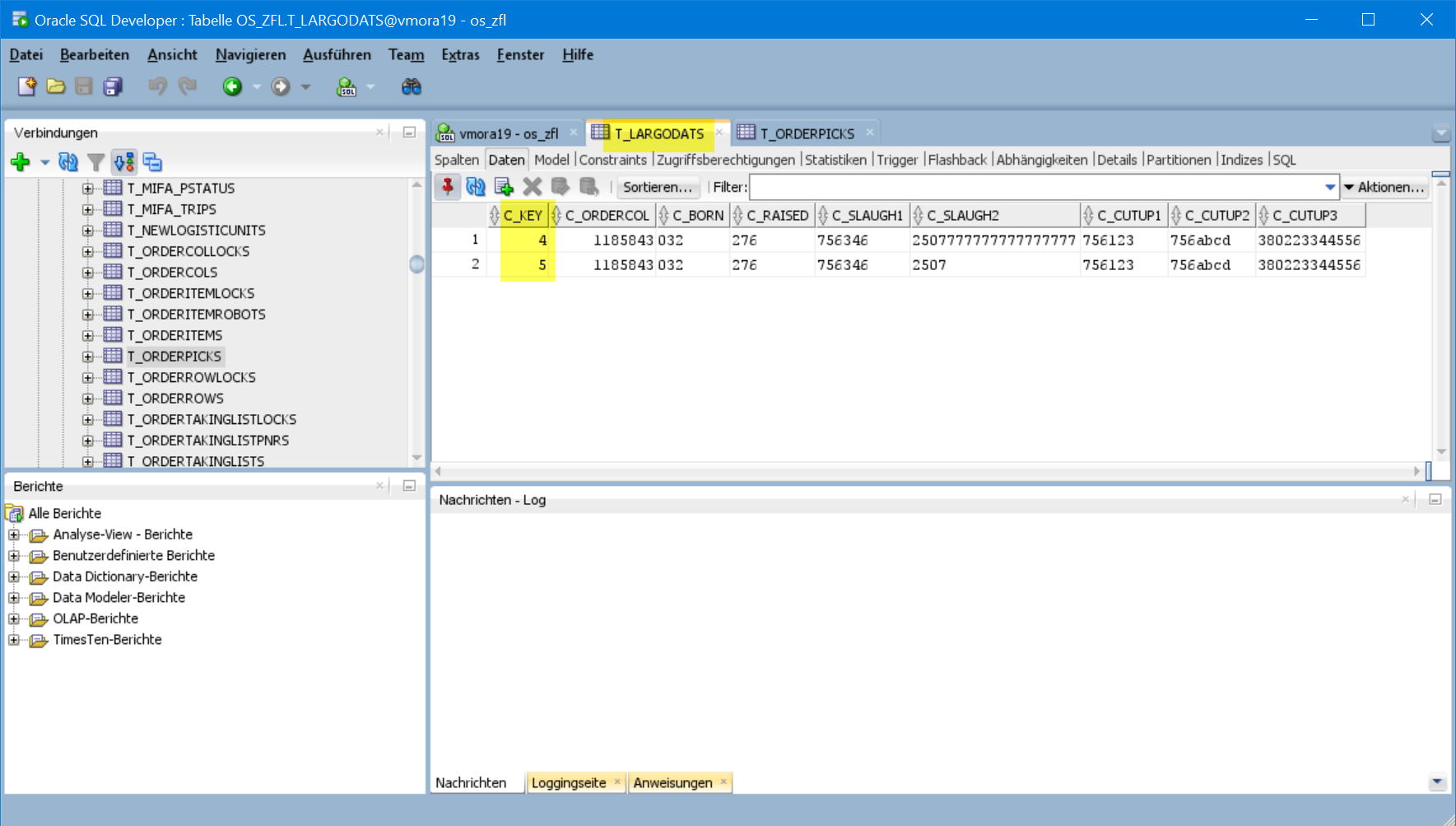The width and height of the screenshot is (1456, 826).
Task: Open new connection dropdown arrow
Action: (x=44, y=162)
